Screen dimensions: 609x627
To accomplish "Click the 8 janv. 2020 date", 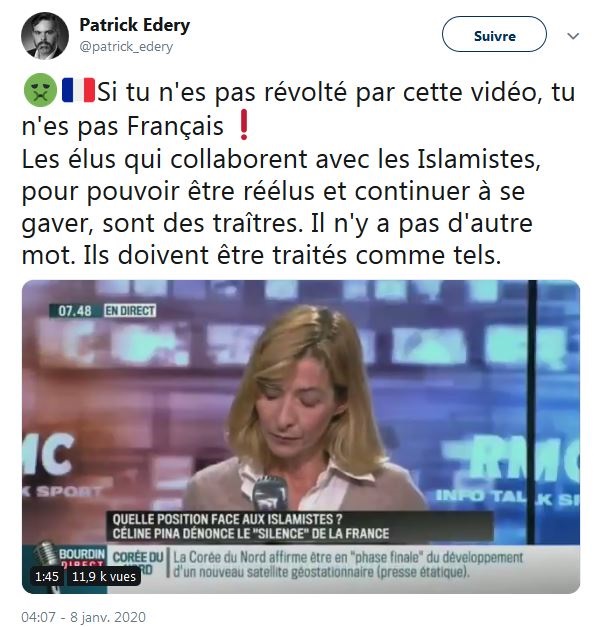I will 108,617.
